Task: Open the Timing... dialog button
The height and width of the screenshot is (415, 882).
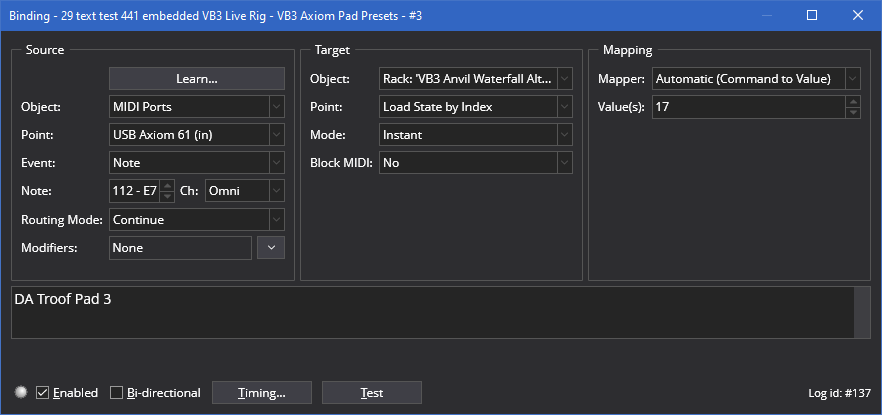Action: [262, 393]
